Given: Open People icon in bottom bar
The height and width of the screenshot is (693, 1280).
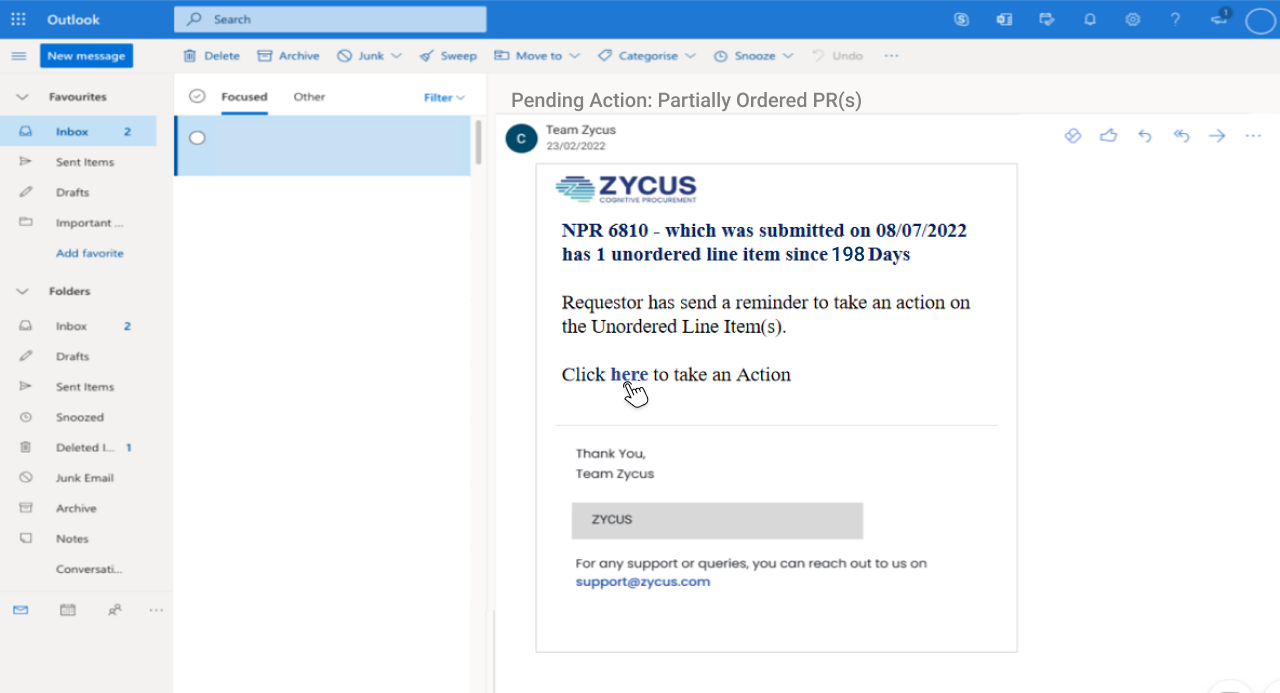Looking at the screenshot, I should [115, 609].
